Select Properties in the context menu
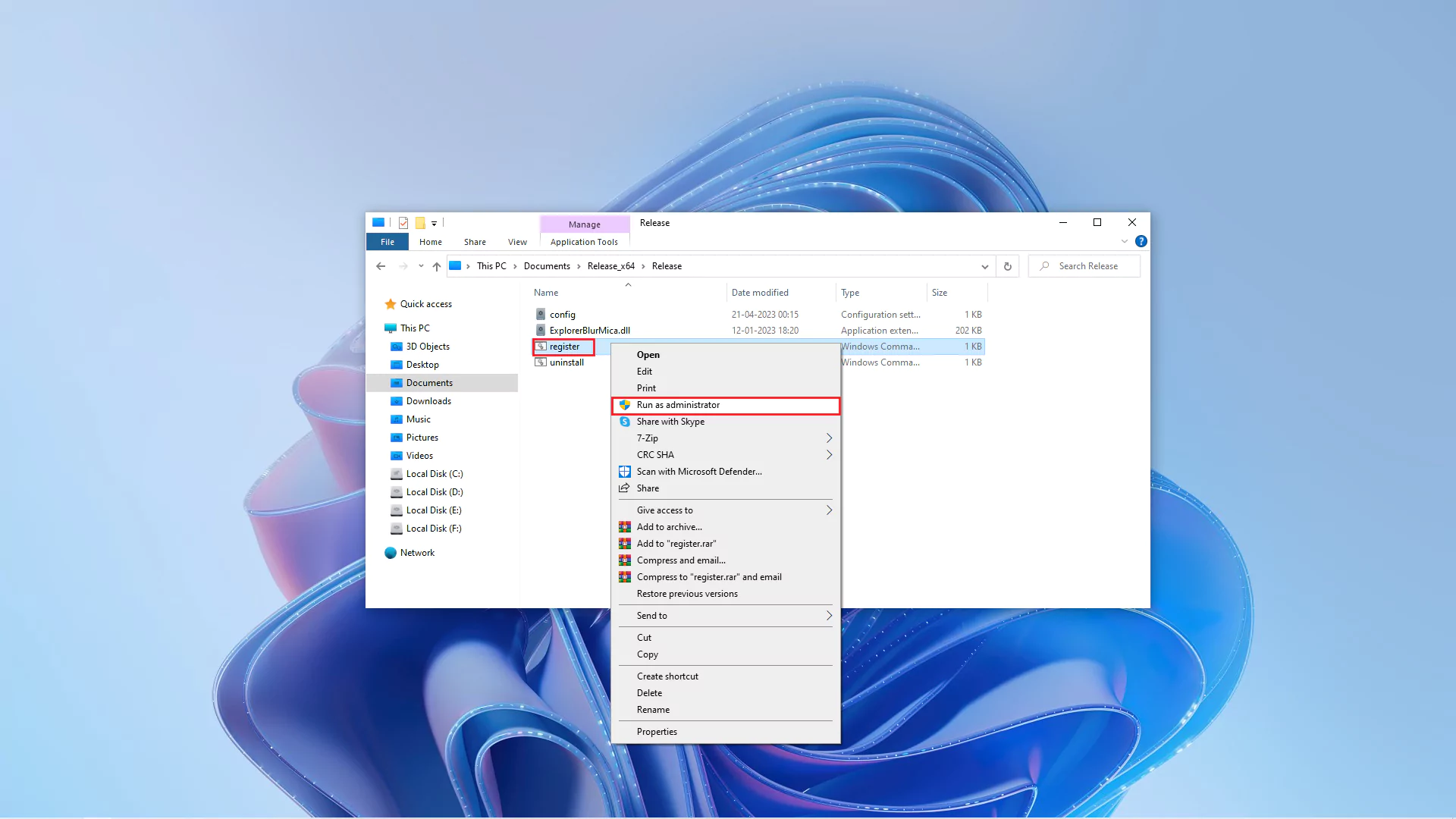 [x=657, y=732]
